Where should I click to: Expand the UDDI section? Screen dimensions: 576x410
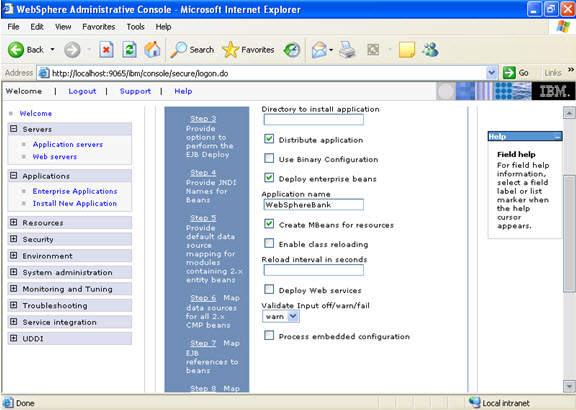tap(14, 338)
